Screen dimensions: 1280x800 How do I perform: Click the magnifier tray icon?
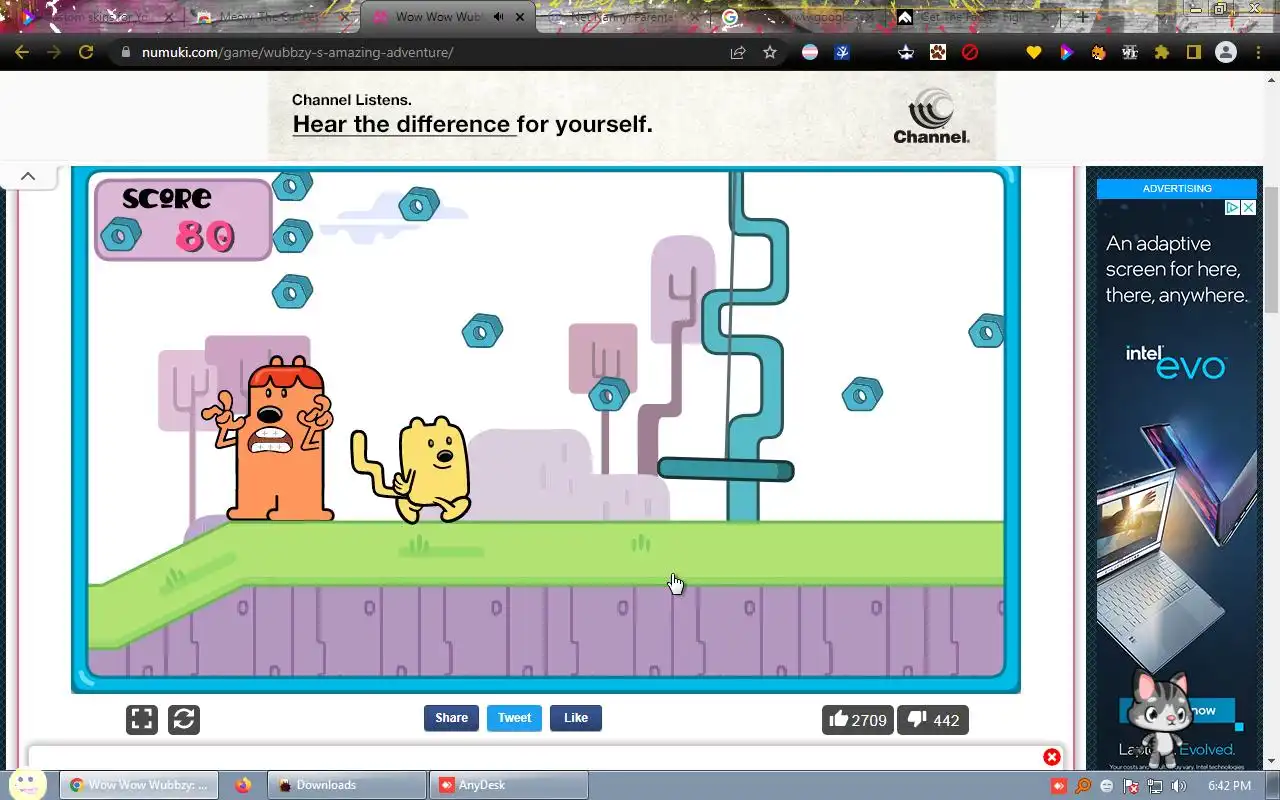1083,786
